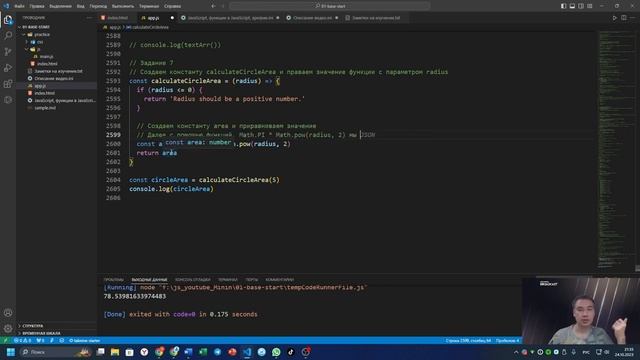This screenshot has height=360, width=640.
Task: Click the output value 78.53981633974483
Action: pos(135,296)
